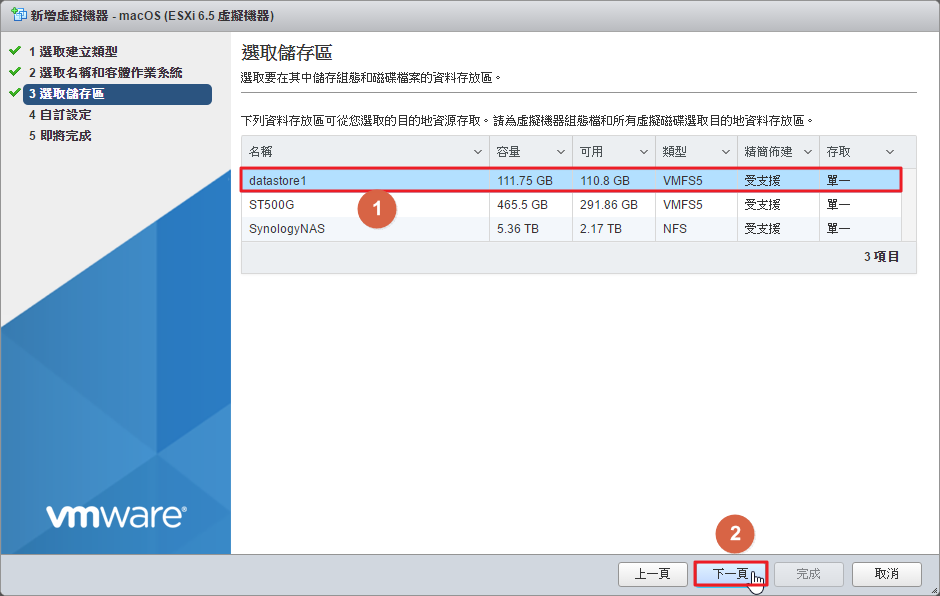Click the 291.86 GB available cell
The height and width of the screenshot is (596, 940).
click(x=608, y=205)
